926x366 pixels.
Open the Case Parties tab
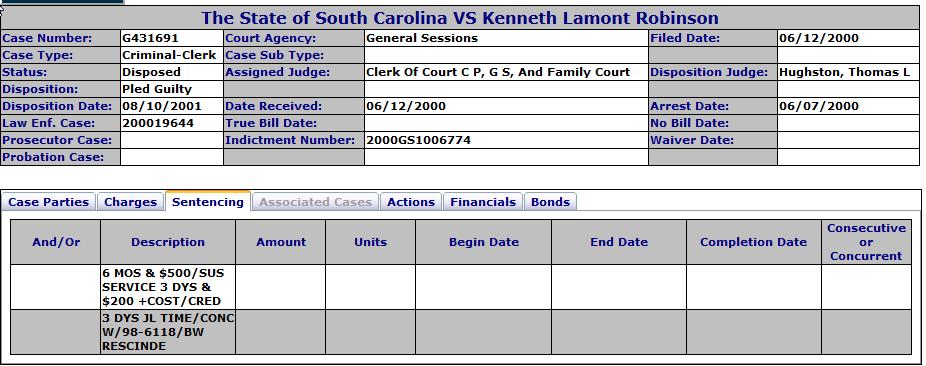click(48, 202)
